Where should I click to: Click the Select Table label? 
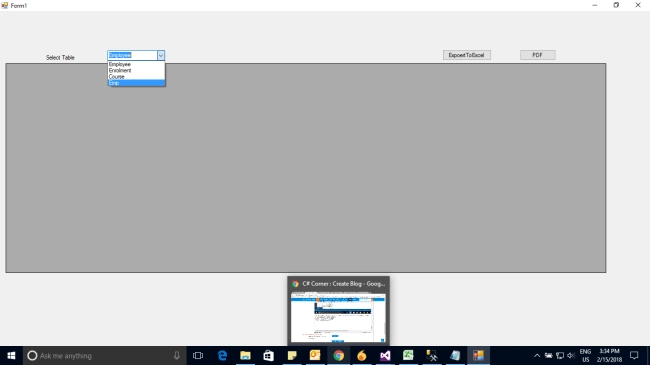tap(60, 58)
